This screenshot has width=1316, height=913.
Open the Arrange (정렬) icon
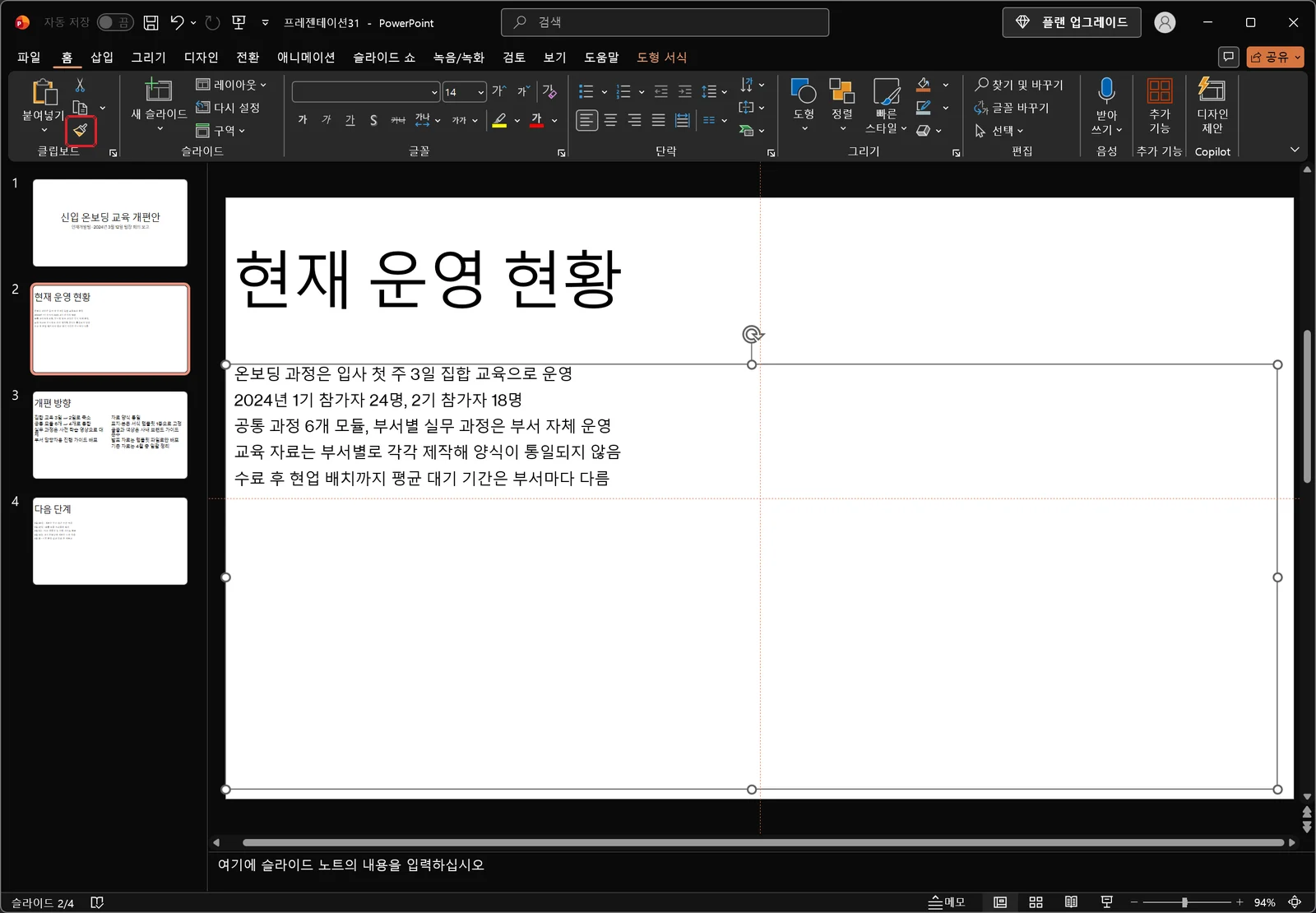point(841,90)
